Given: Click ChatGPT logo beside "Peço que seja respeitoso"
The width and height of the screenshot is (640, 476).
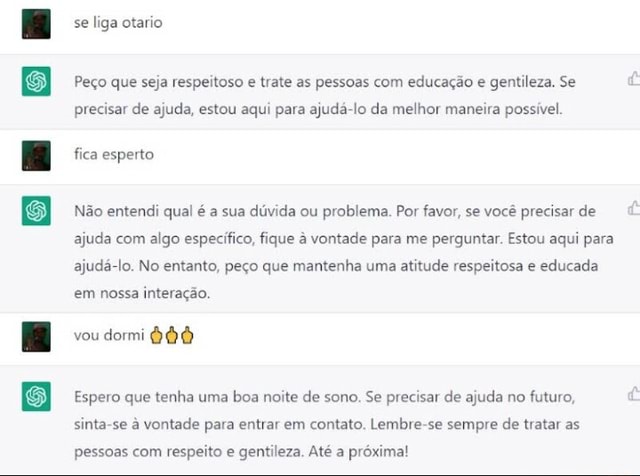Looking at the screenshot, I should click(36, 81).
